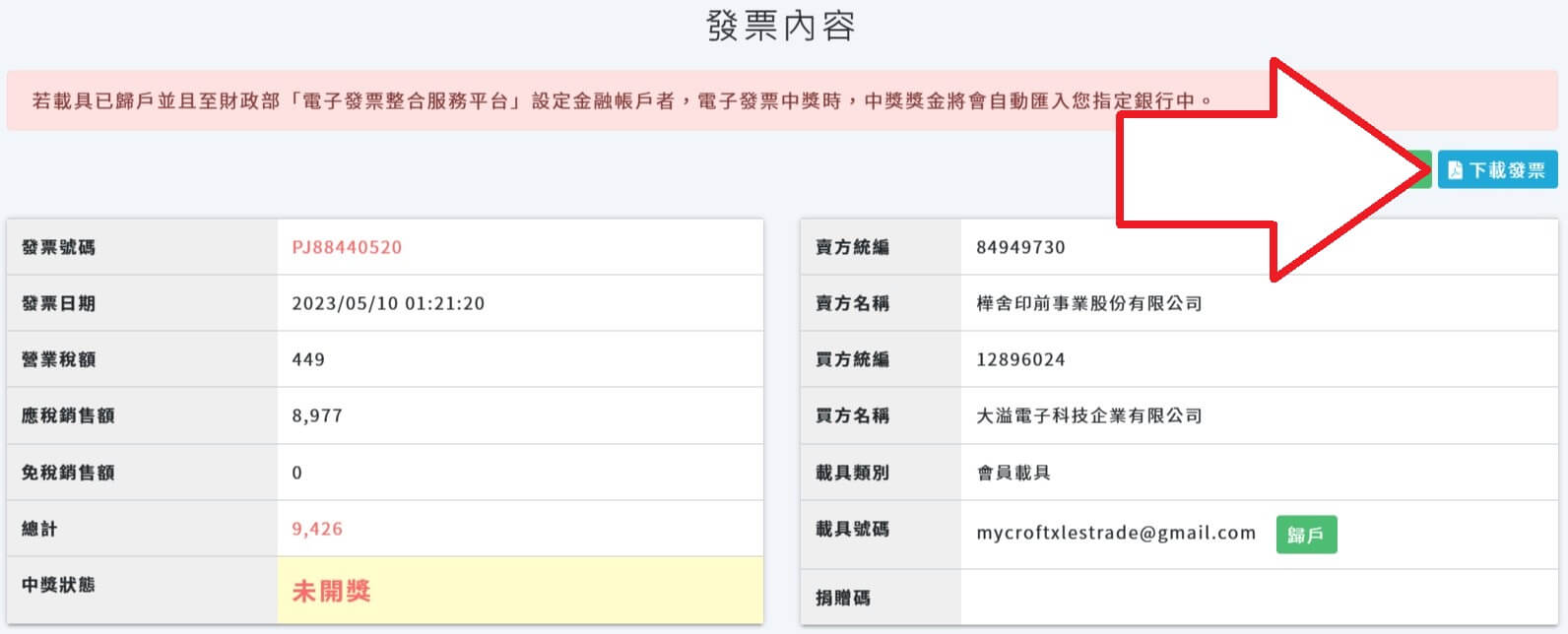Click the total amount 9,426
This screenshot has height=634, width=1568.
click(317, 529)
